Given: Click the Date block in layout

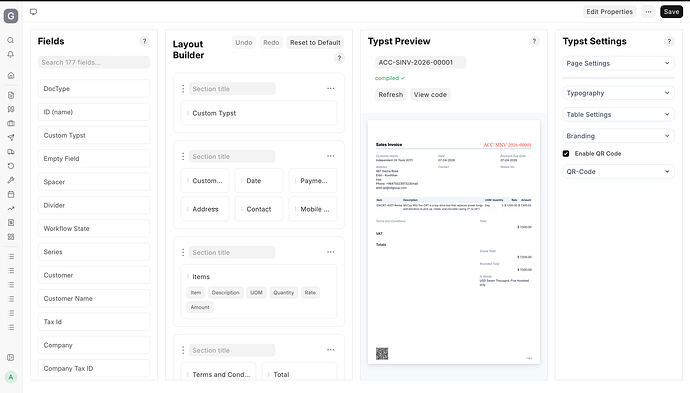Looking at the screenshot, I should 259,180.
